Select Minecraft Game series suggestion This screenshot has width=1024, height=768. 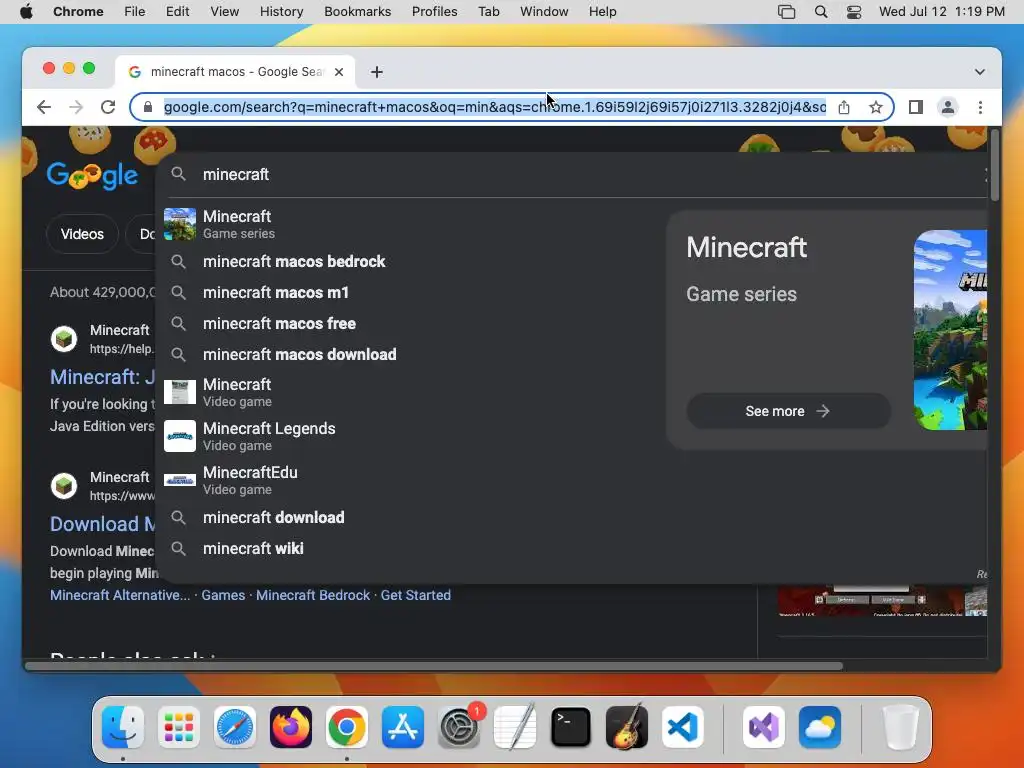(x=411, y=224)
